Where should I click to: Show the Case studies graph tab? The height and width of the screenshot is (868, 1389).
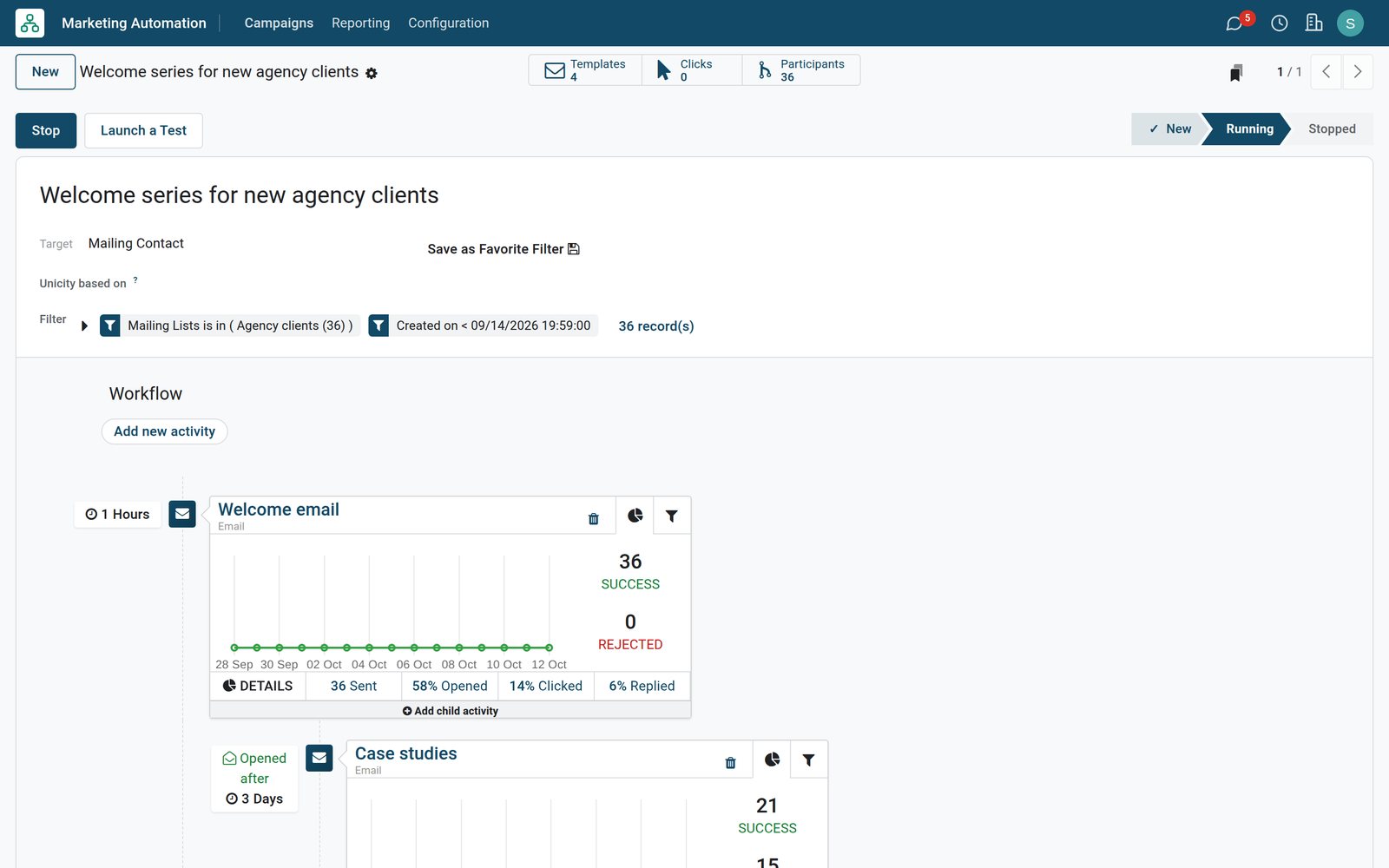pos(772,759)
